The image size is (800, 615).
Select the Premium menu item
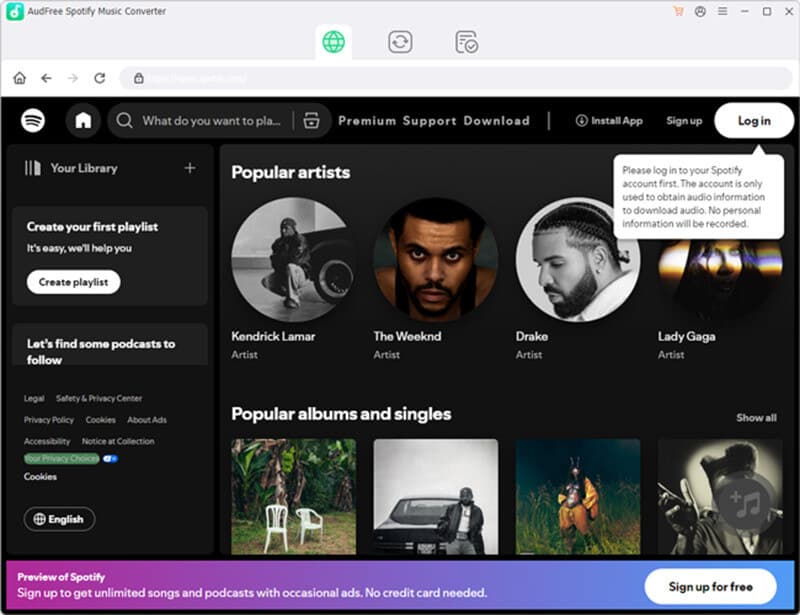364,120
